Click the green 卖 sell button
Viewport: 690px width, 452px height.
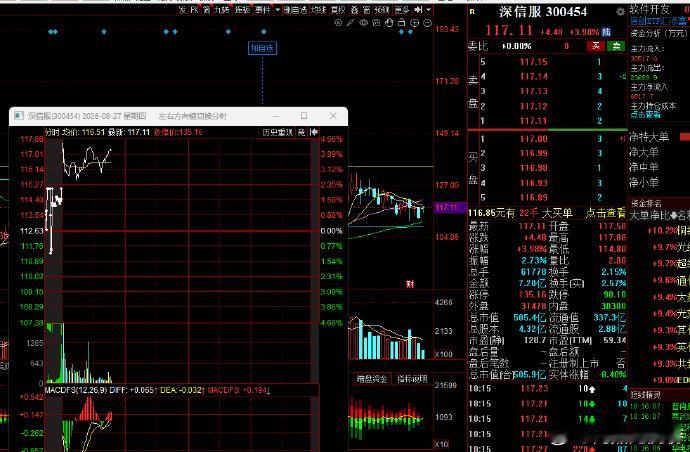click(x=616, y=46)
